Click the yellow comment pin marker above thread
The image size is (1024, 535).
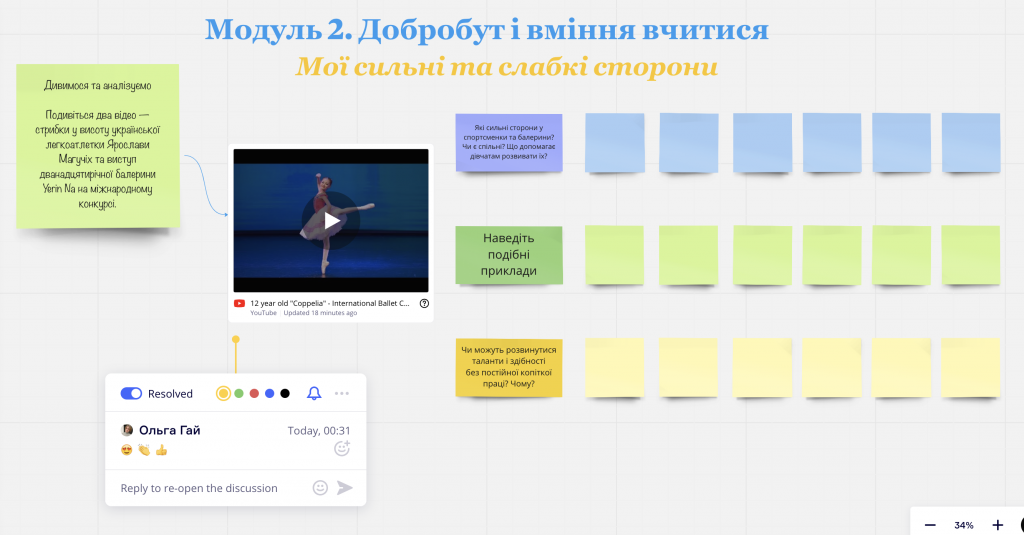point(236,340)
